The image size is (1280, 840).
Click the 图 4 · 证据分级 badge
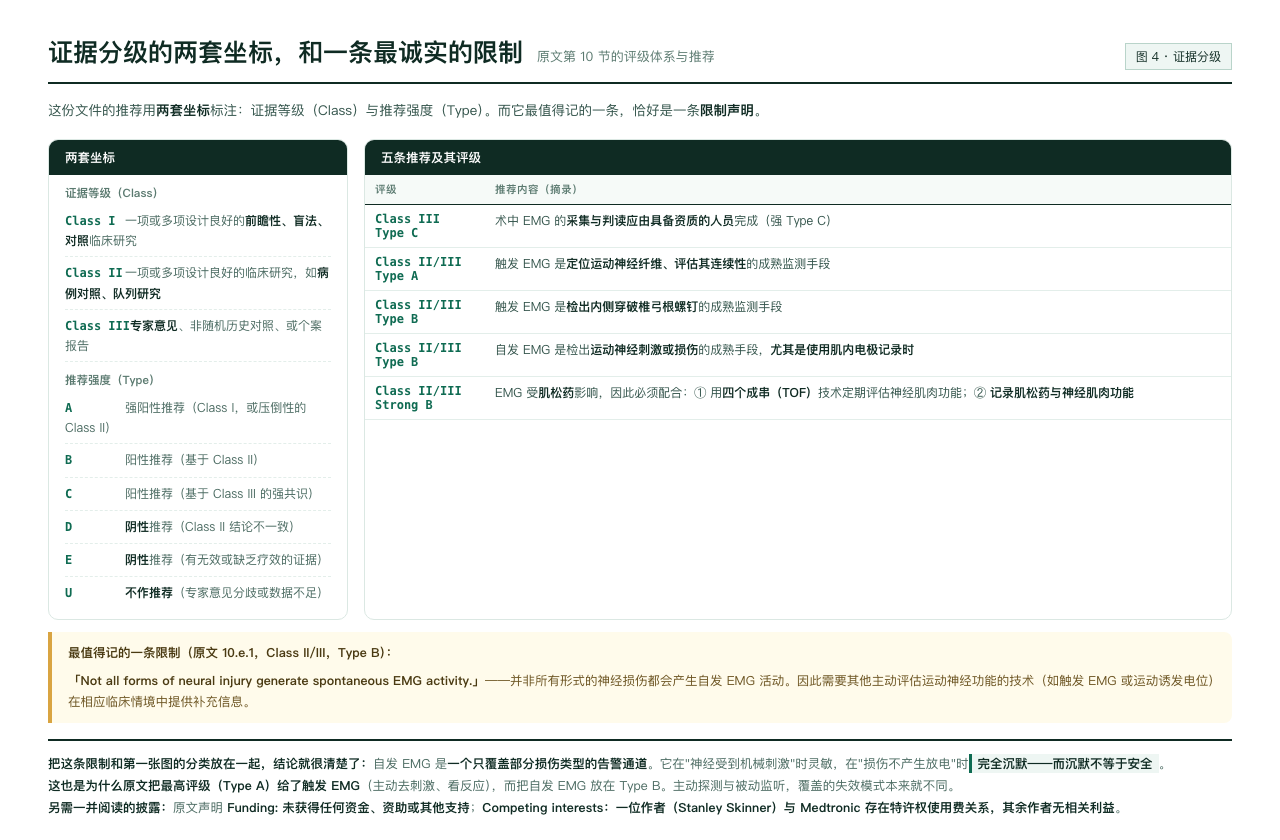pyautogui.click(x=1178, y=57)
